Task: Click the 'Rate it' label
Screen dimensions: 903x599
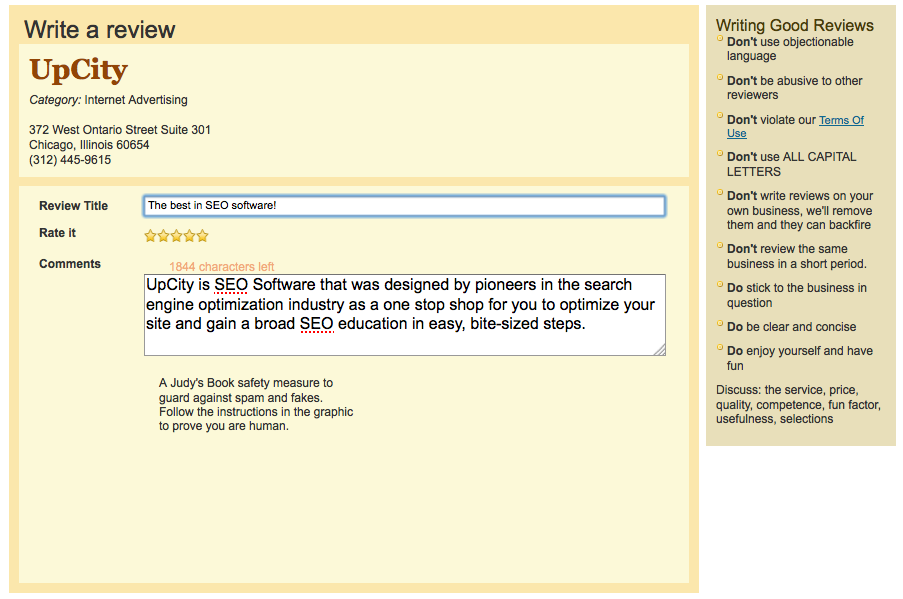Action: (58, 233)
